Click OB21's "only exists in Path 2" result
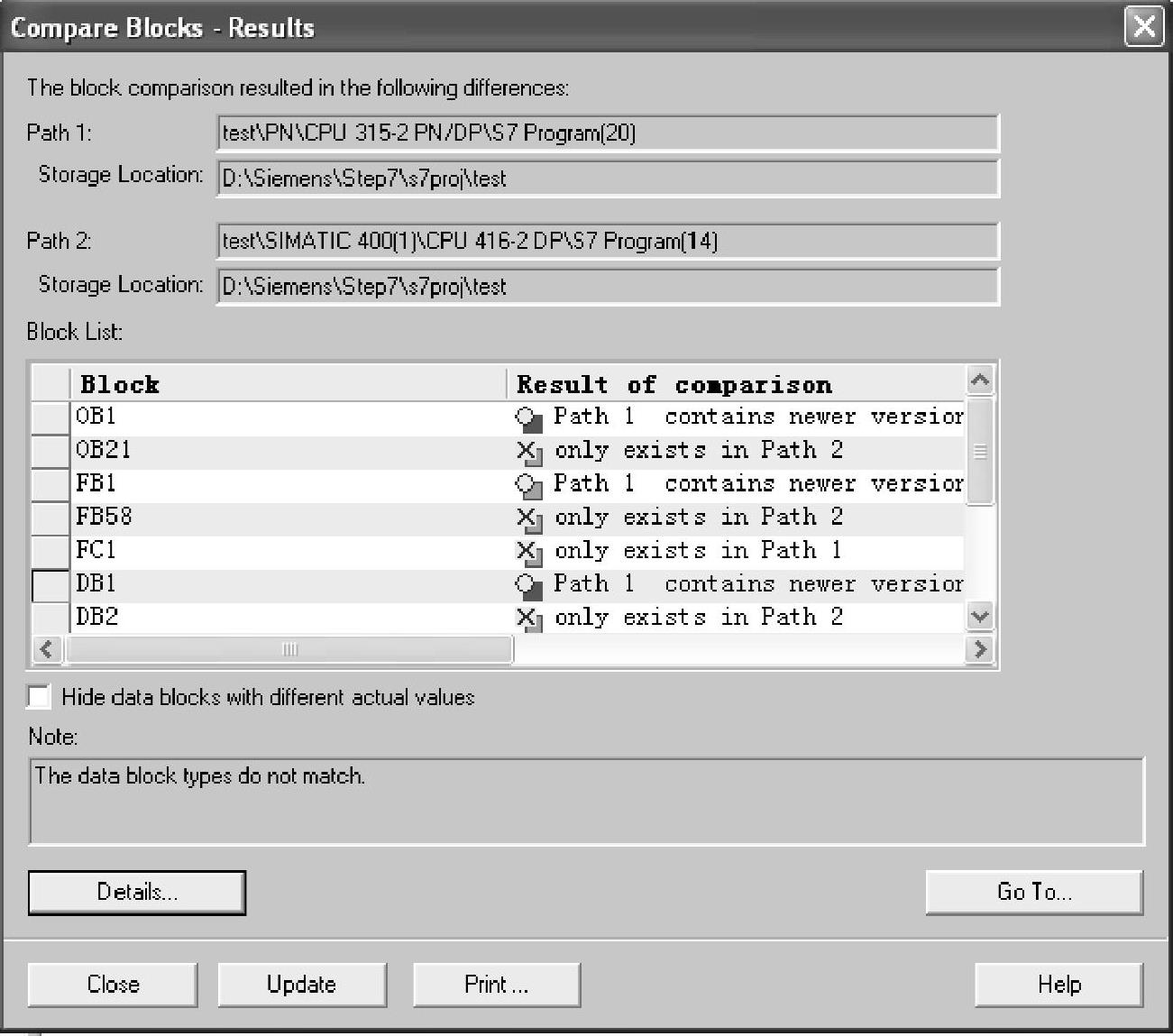The height and width of the screenshot is (1036, 1173). pos(699,450)
